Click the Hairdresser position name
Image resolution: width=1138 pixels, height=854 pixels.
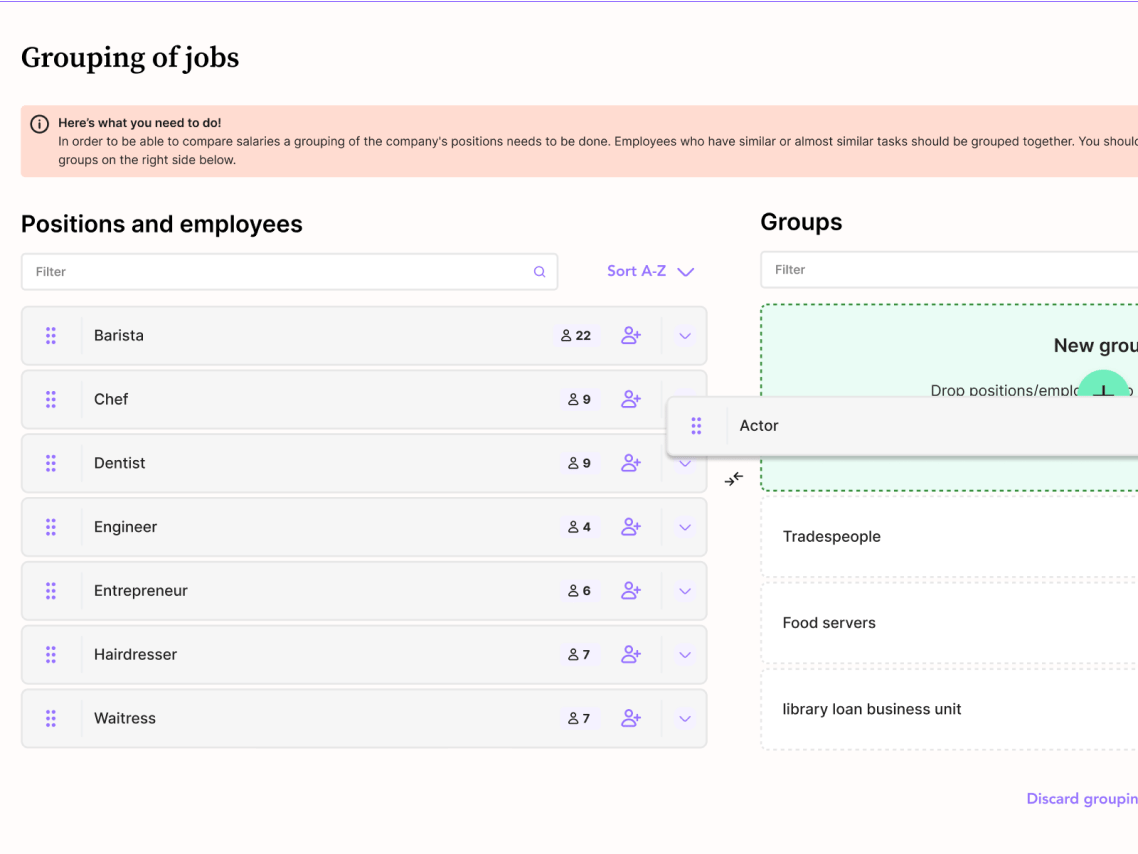point(136,654)
